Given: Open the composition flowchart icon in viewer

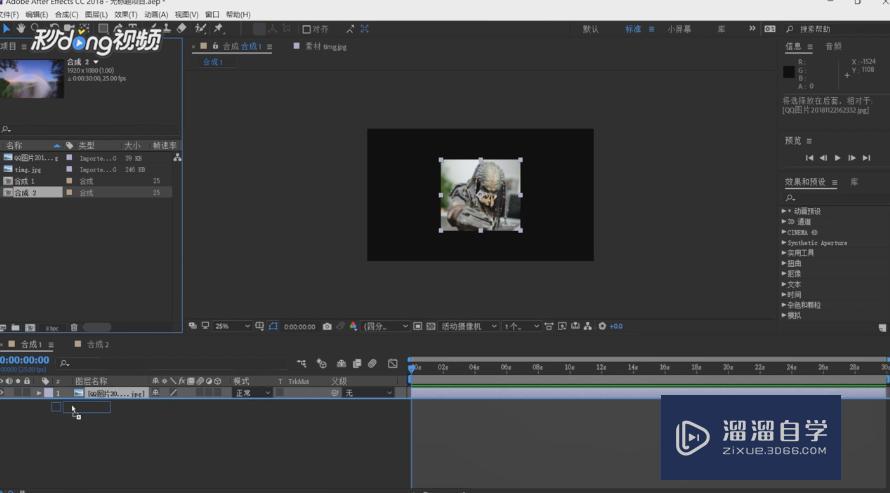Looking at the screenshot, I should click(588, 326).
